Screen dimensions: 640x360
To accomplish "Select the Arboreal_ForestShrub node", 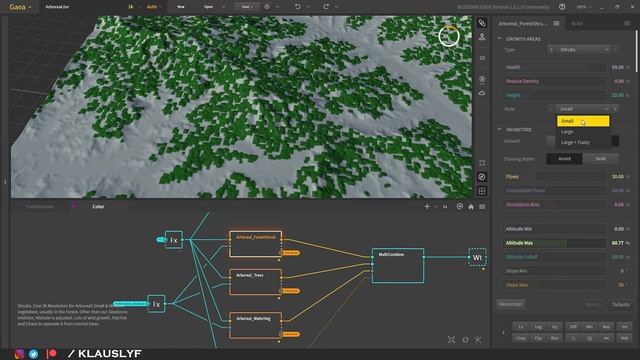I will [256, 244].
